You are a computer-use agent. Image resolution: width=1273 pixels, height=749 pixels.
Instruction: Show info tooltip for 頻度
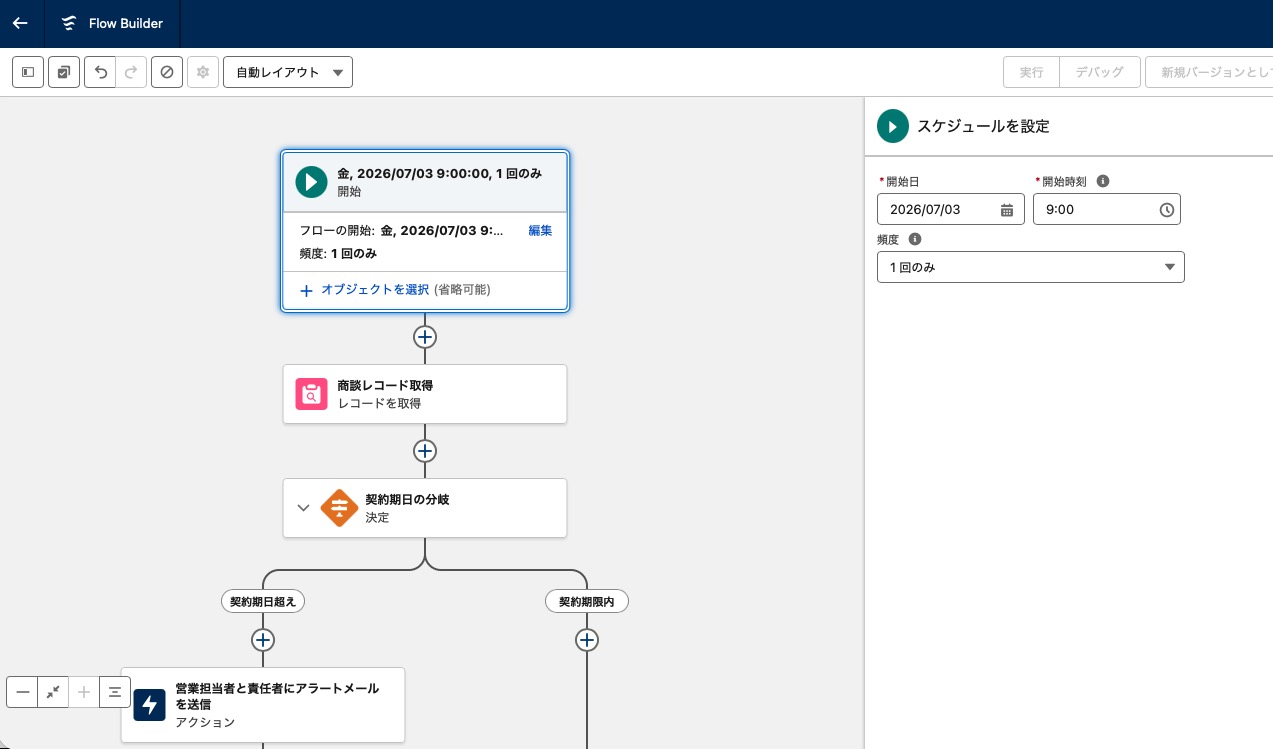915,239
